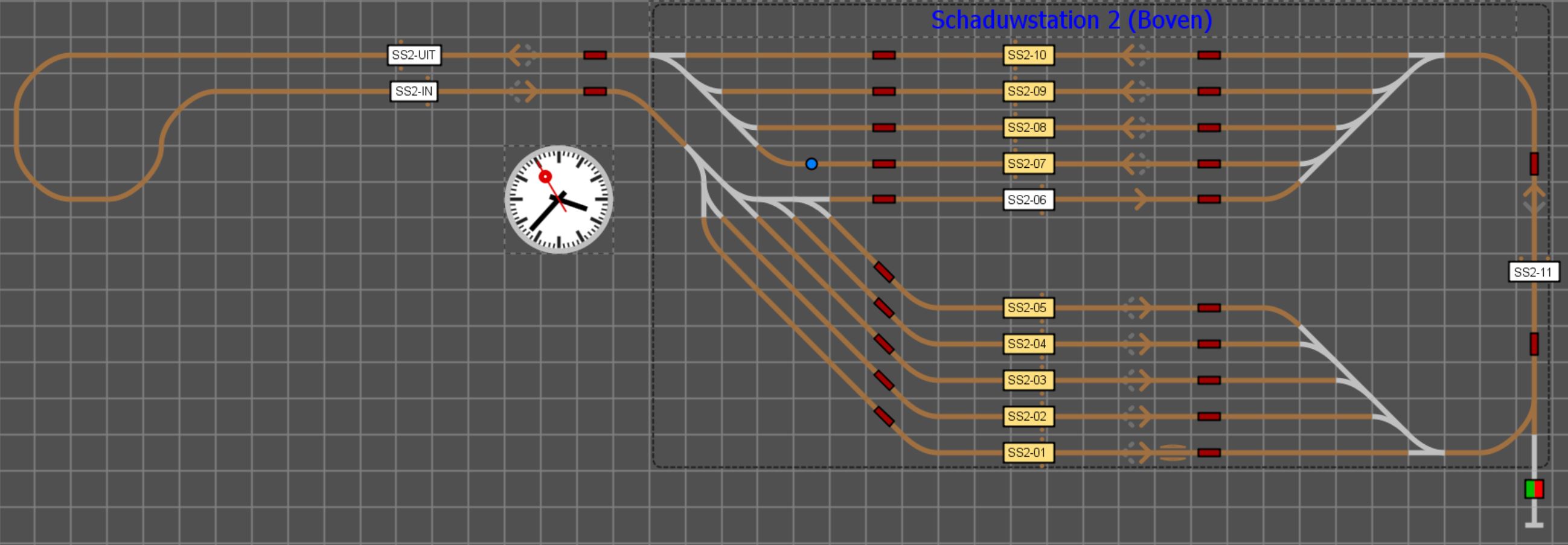This screenshot has width=1568, height=545.
Task: Click sensor left of SS2-06 block
Action: 884,200
